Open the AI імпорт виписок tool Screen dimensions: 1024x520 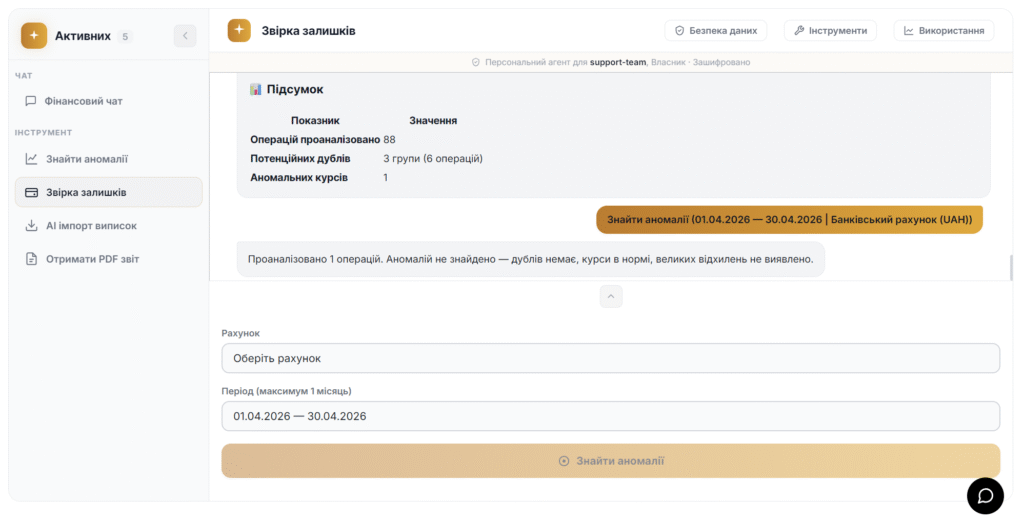90,226
